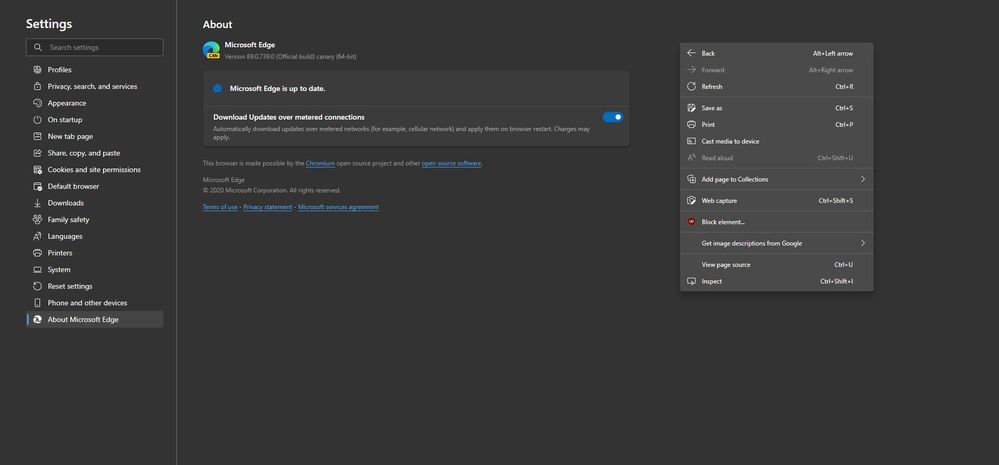999x465 pixels.
Task: Expand the Add page to Collections submenu arrow
Action: [863, 179]
